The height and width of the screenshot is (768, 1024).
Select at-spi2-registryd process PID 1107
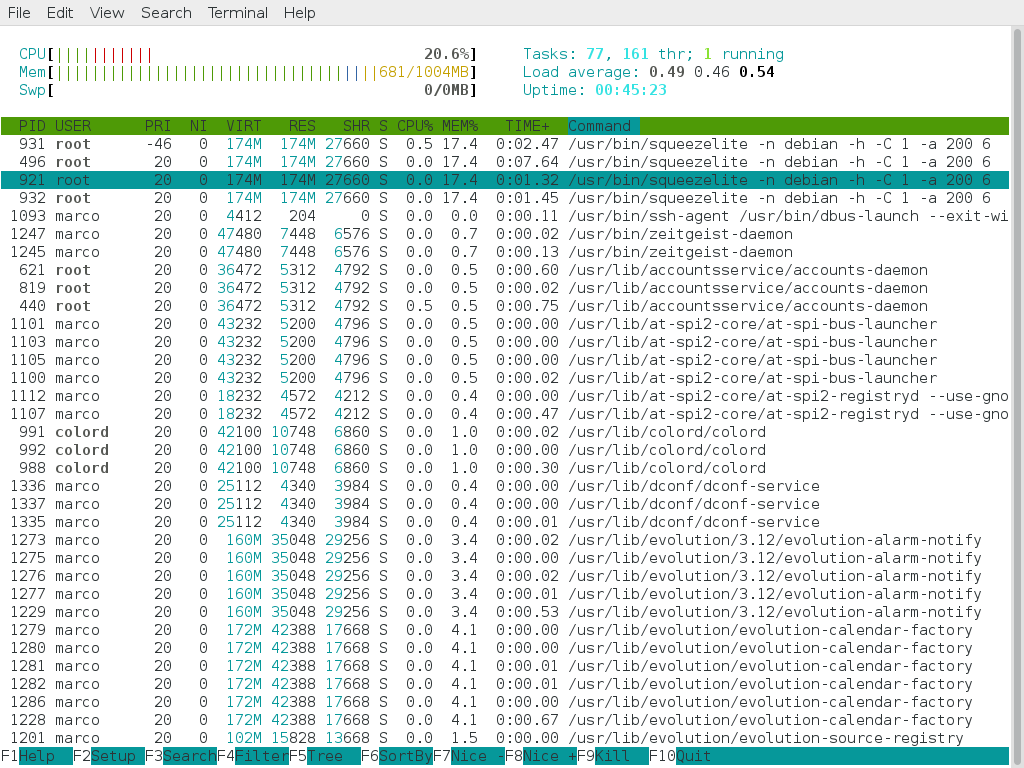click(505, 414)
